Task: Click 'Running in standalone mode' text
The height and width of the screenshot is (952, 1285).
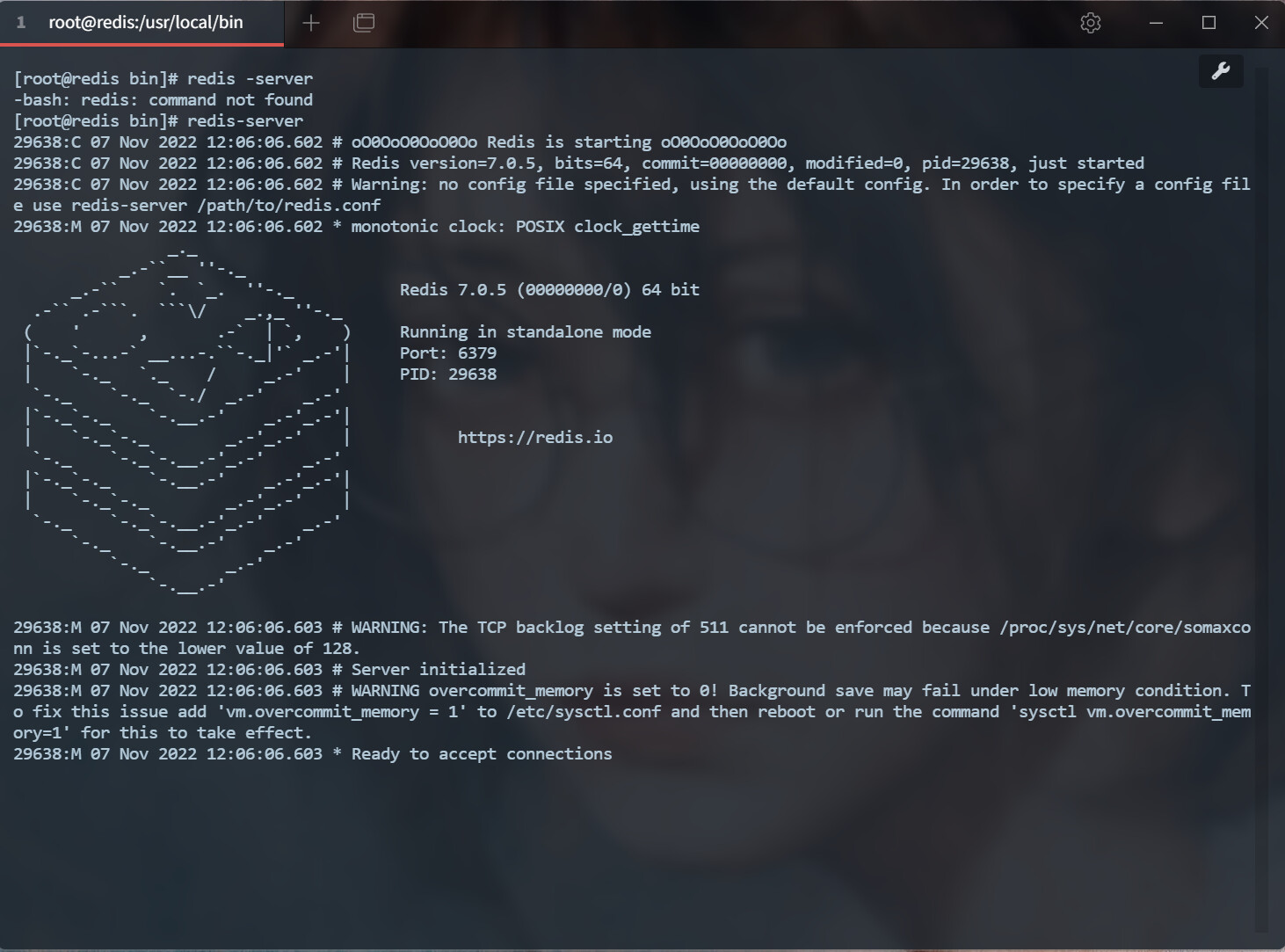Action: point(526,332)
